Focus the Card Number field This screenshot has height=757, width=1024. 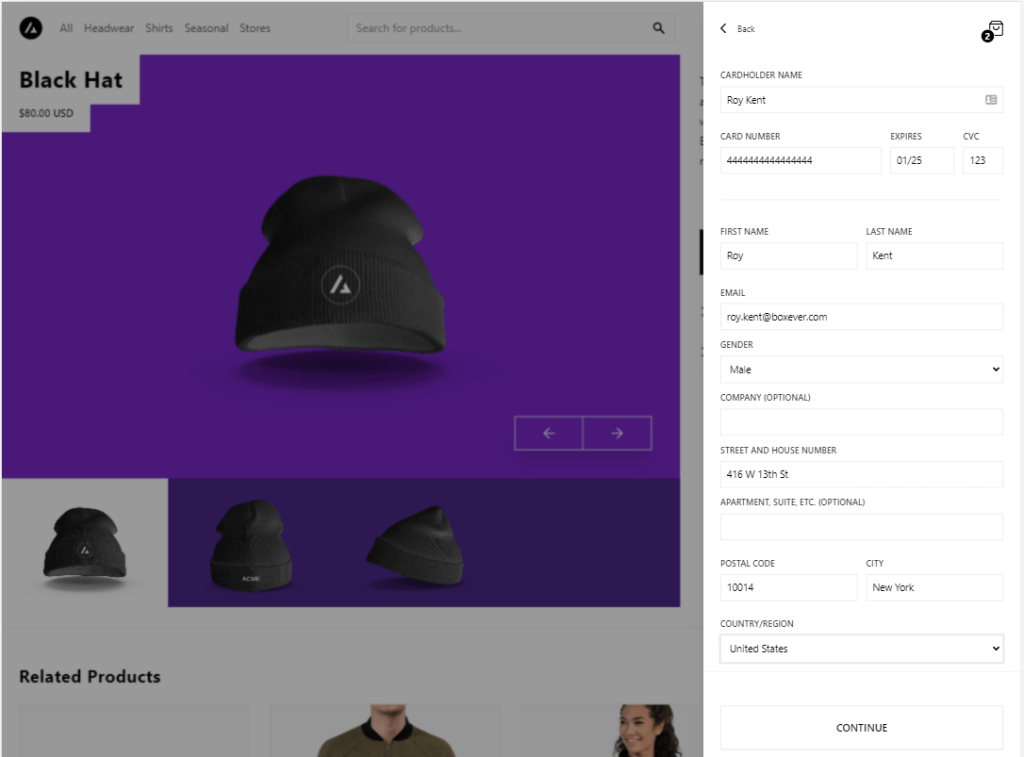point(800,161)
